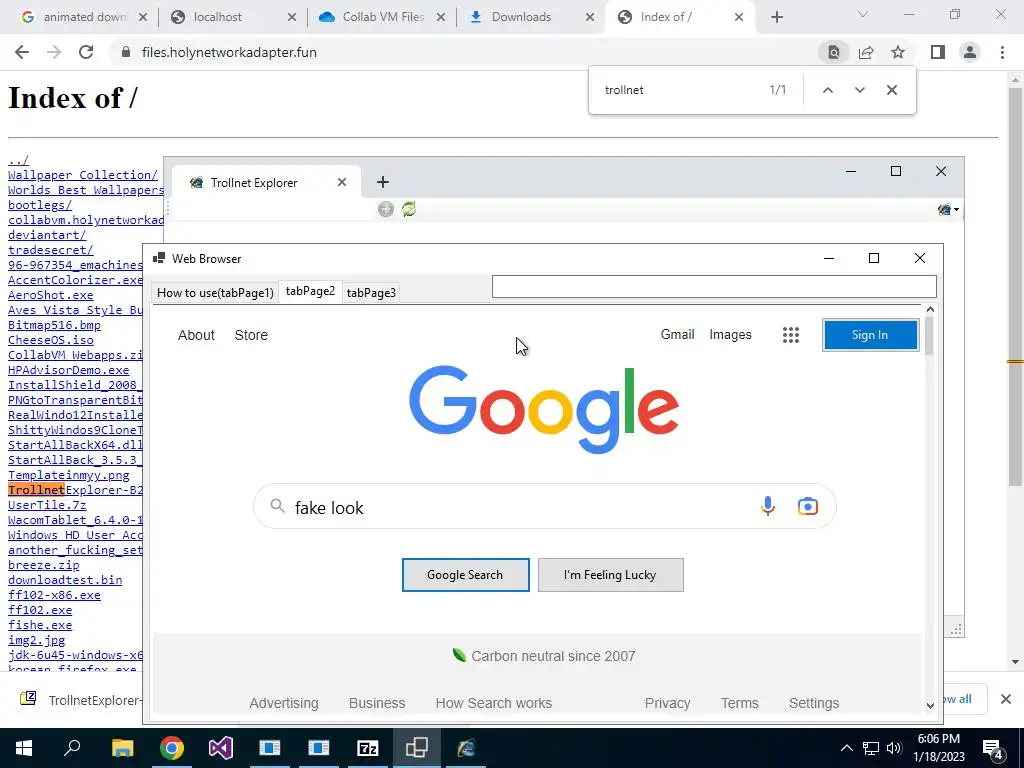Click Trollnet Explorer grey forward button
The width and height of the screenshot is (1024, 768).
(x=385, y=209)
